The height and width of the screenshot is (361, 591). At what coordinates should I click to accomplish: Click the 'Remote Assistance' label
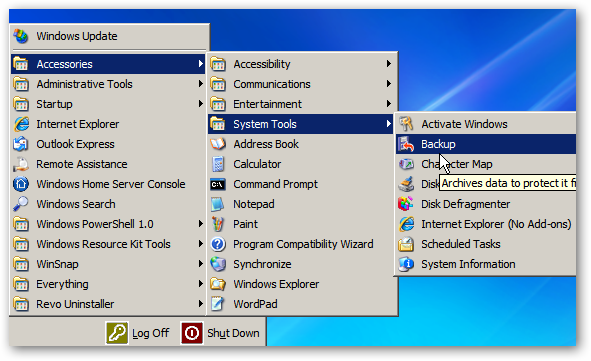(82, 164)
